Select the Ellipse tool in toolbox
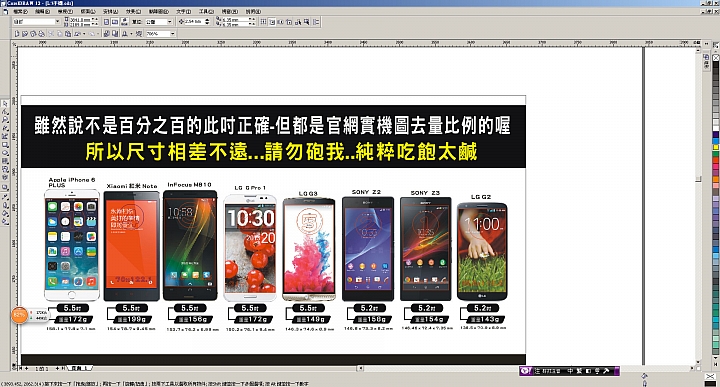The width and height of the screenshot is (720, 387). 6,152
